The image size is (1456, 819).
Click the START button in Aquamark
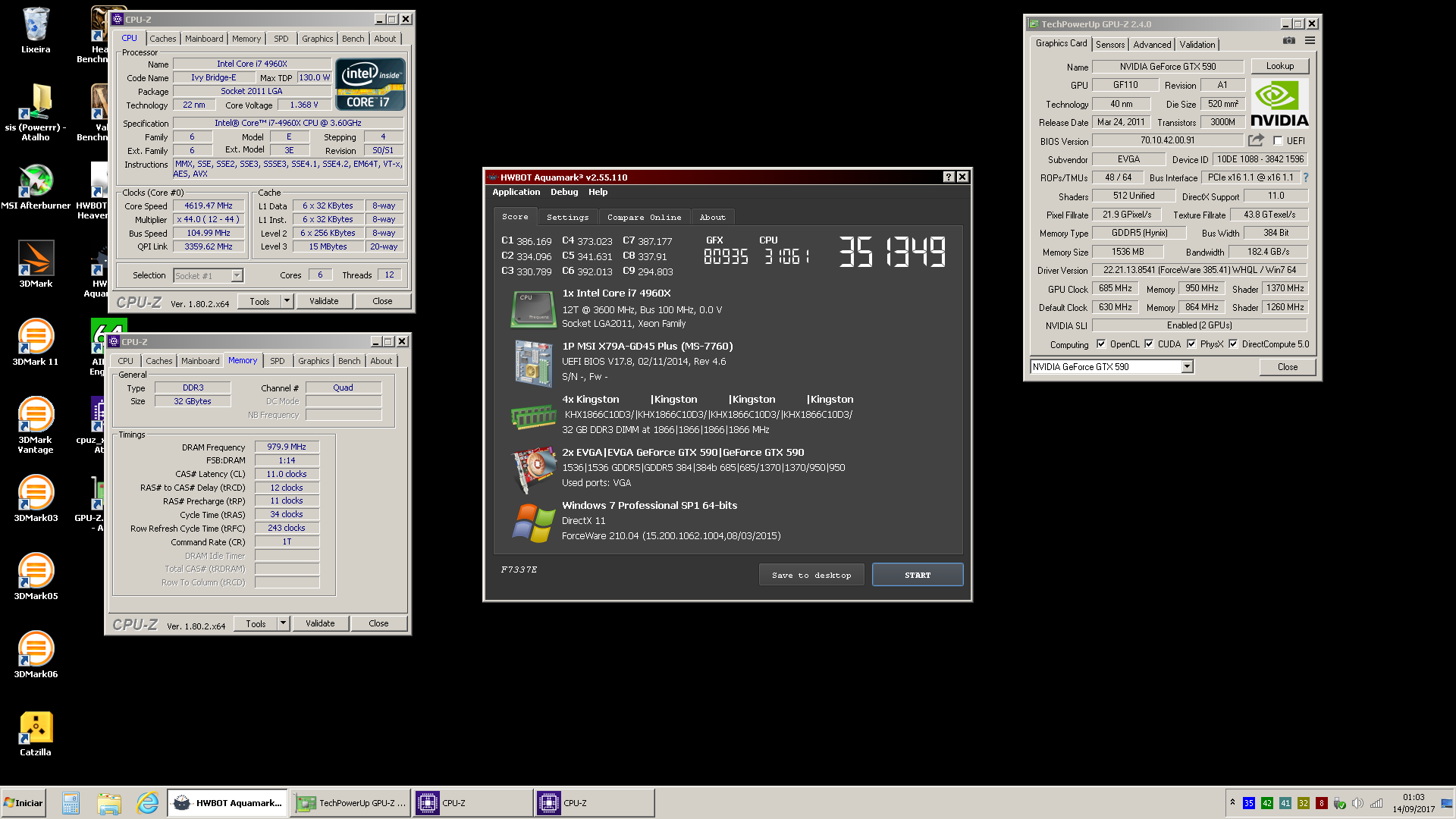click(x=918, y=575)
